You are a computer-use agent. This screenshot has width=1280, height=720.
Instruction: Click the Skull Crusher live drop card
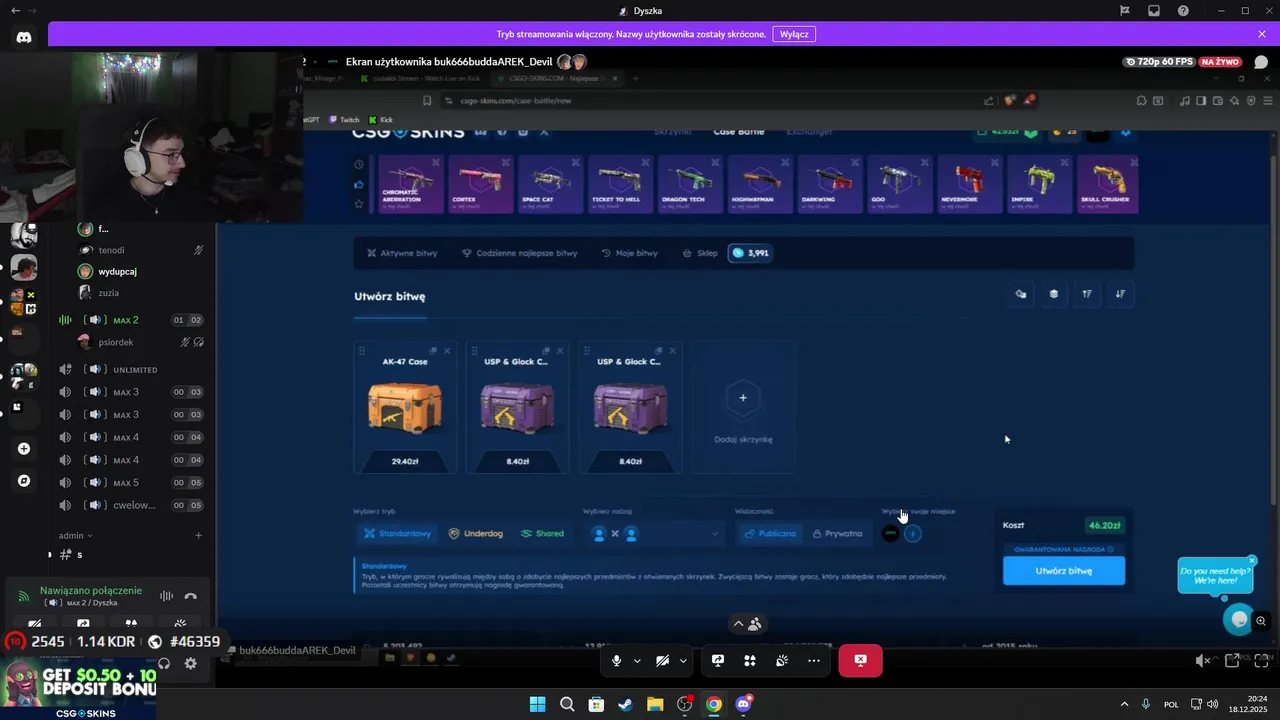click(x=1107, y=185)
